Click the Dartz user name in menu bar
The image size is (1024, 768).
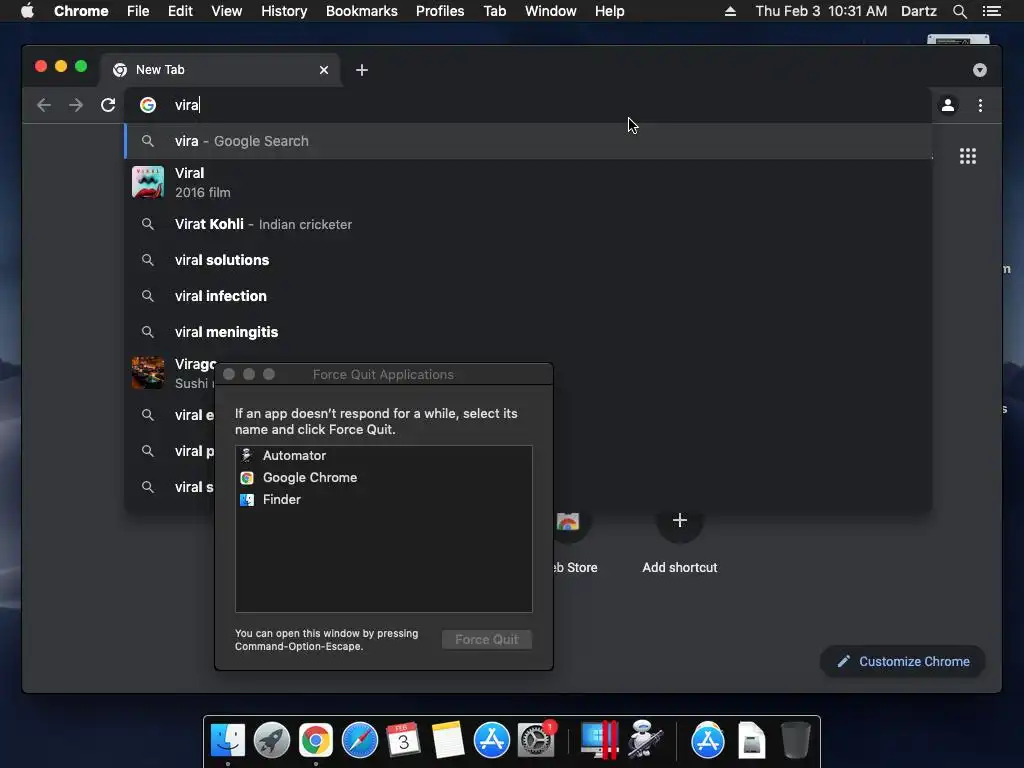(x=918, y=11)
